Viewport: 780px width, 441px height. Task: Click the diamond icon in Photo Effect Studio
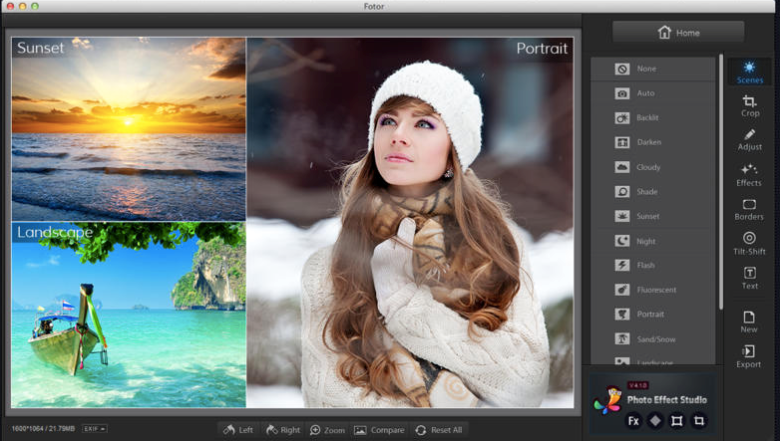pos(655,421)
